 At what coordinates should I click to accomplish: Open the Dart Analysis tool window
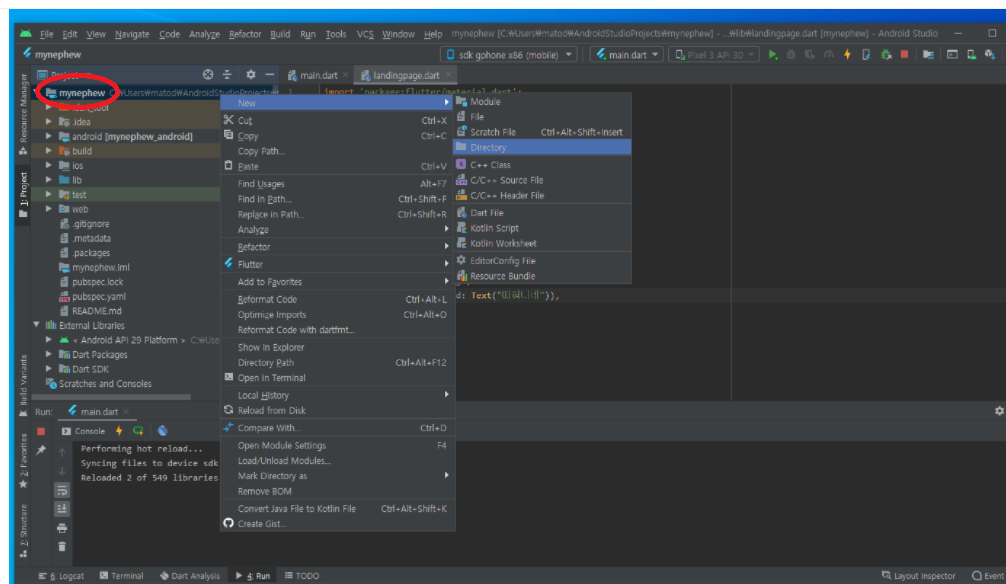[189, 576]
